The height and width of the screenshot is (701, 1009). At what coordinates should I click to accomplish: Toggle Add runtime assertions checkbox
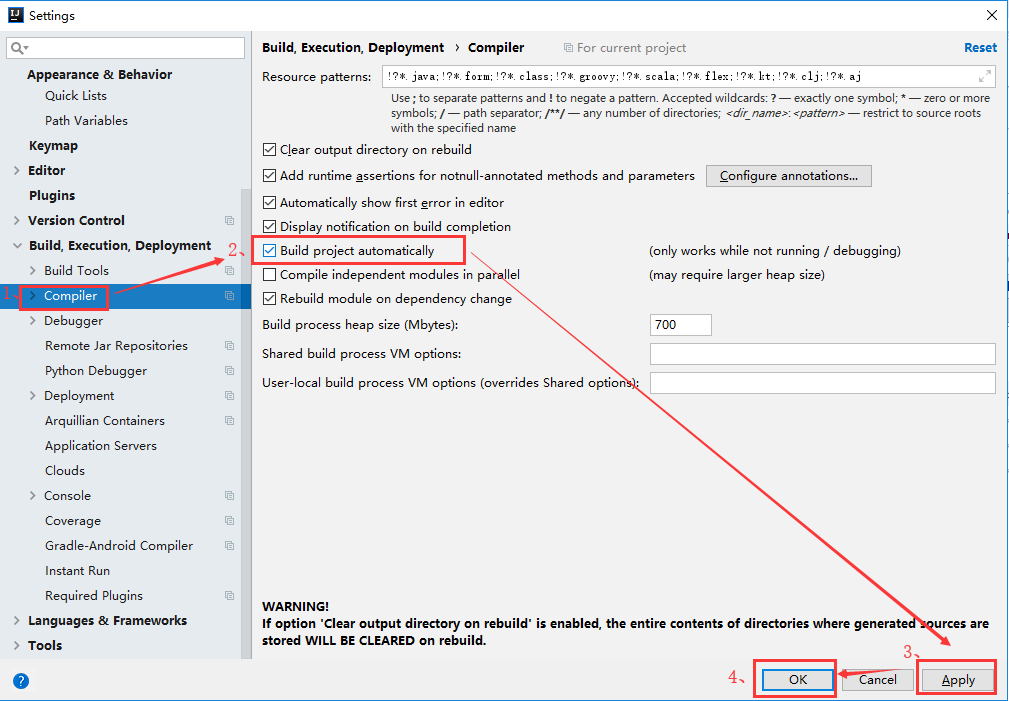tap(270, 176)
